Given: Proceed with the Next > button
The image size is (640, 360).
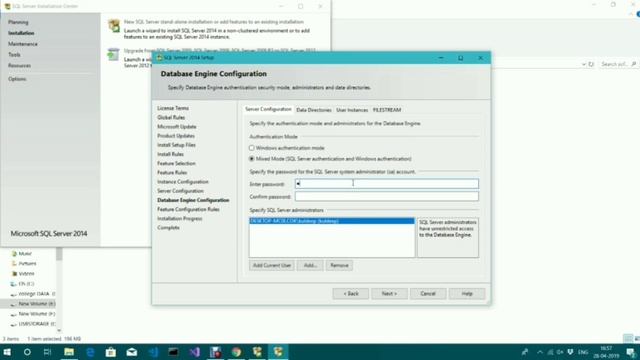Looking at the screenshot, I should point(389,293).
